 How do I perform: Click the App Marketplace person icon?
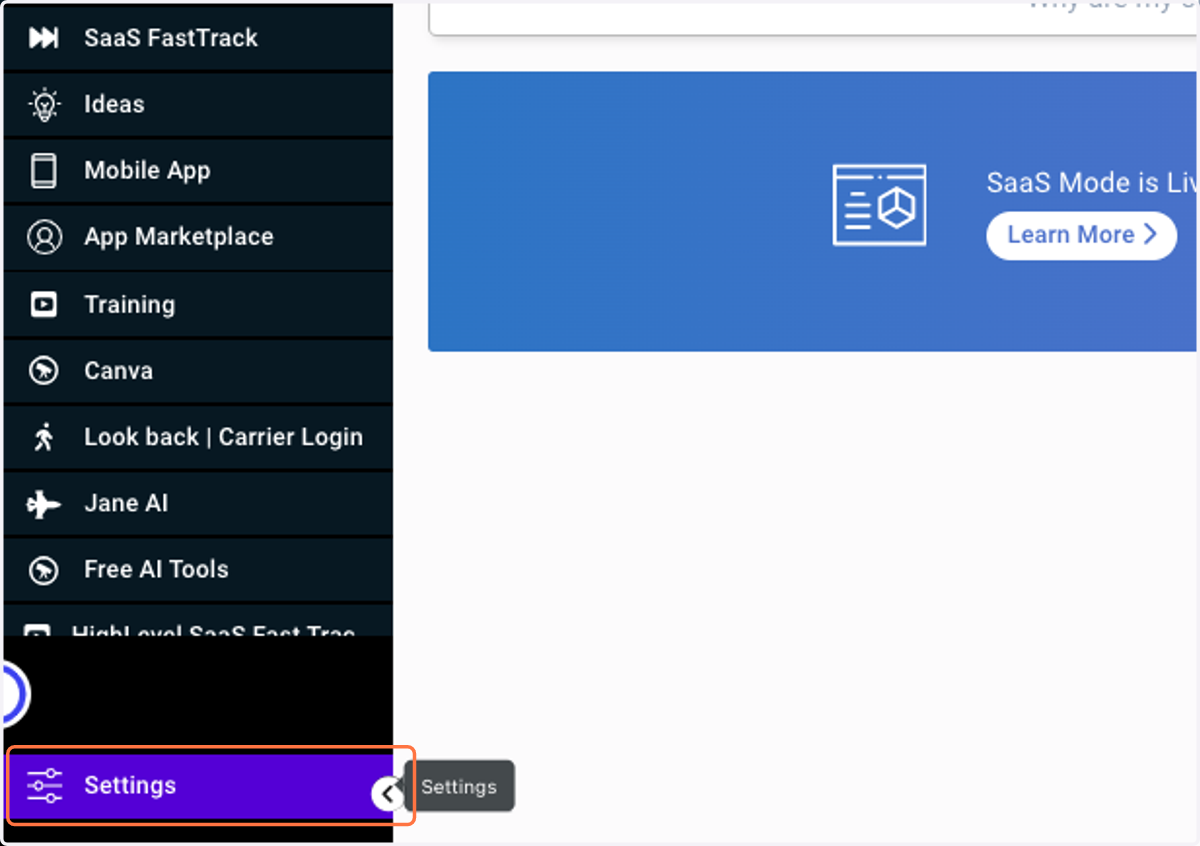(x=43, y=237)
